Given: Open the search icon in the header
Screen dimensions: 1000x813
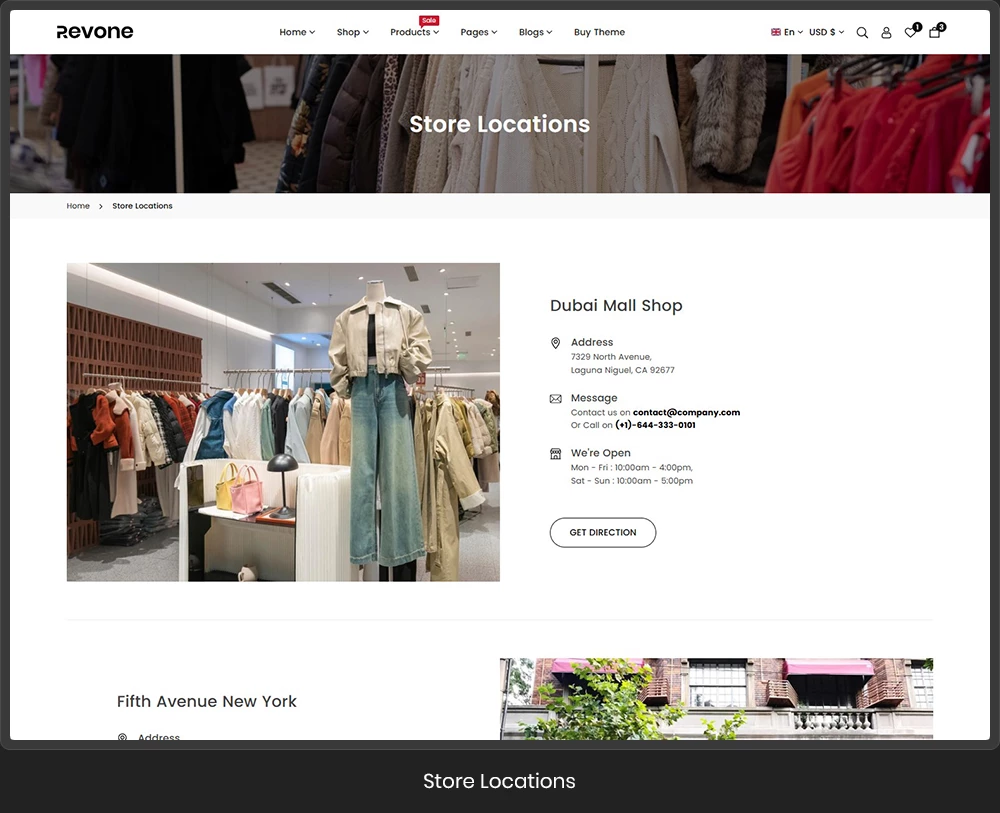Looking at the screenshot, I should pyautogui.click(x=862, y=32).
